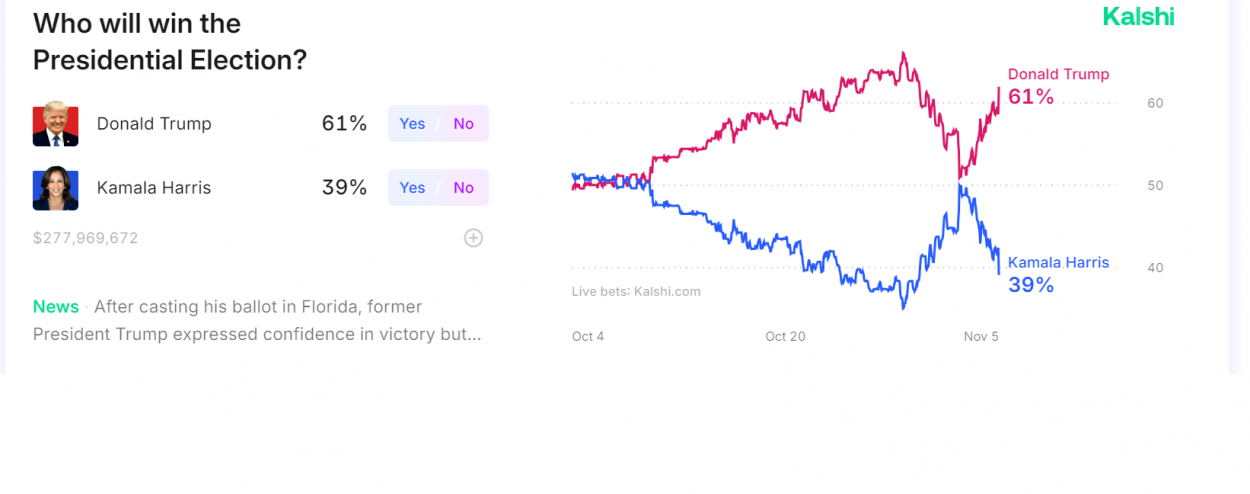
Task: Open the market title heading
Action: tap(169, 42)
